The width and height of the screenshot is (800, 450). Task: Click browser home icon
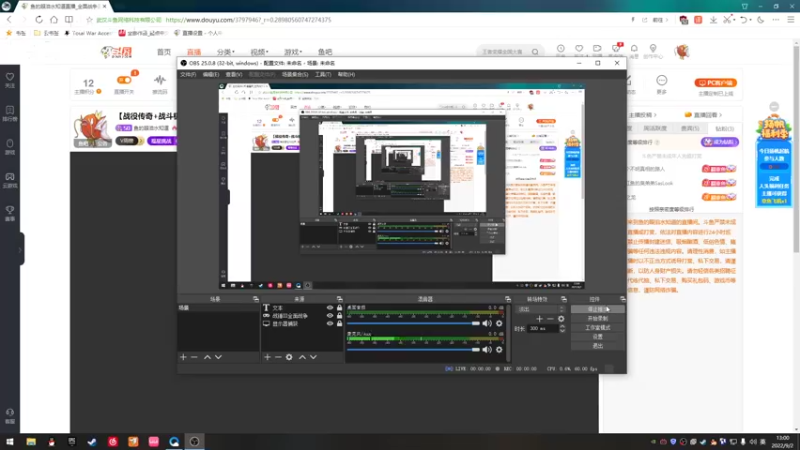tap(54, 19)
